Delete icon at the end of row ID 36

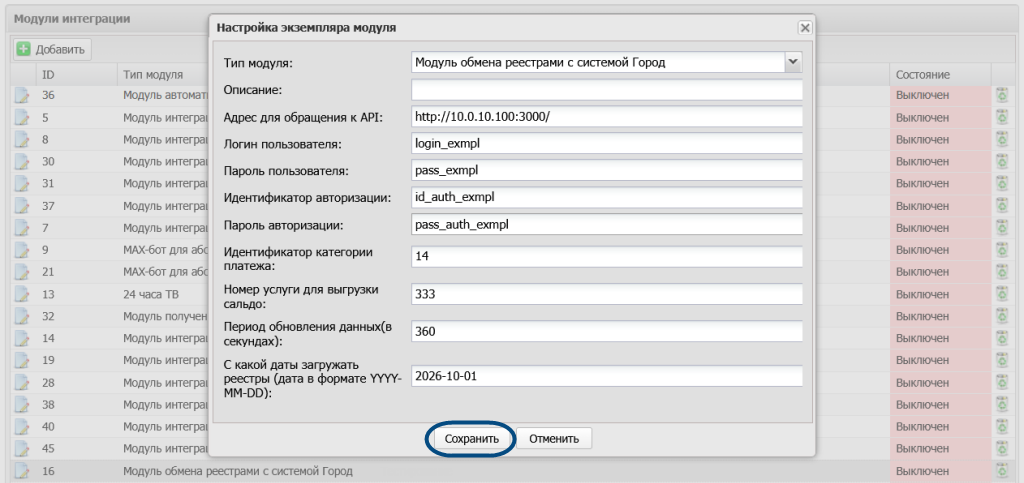tap(1000, 96)
